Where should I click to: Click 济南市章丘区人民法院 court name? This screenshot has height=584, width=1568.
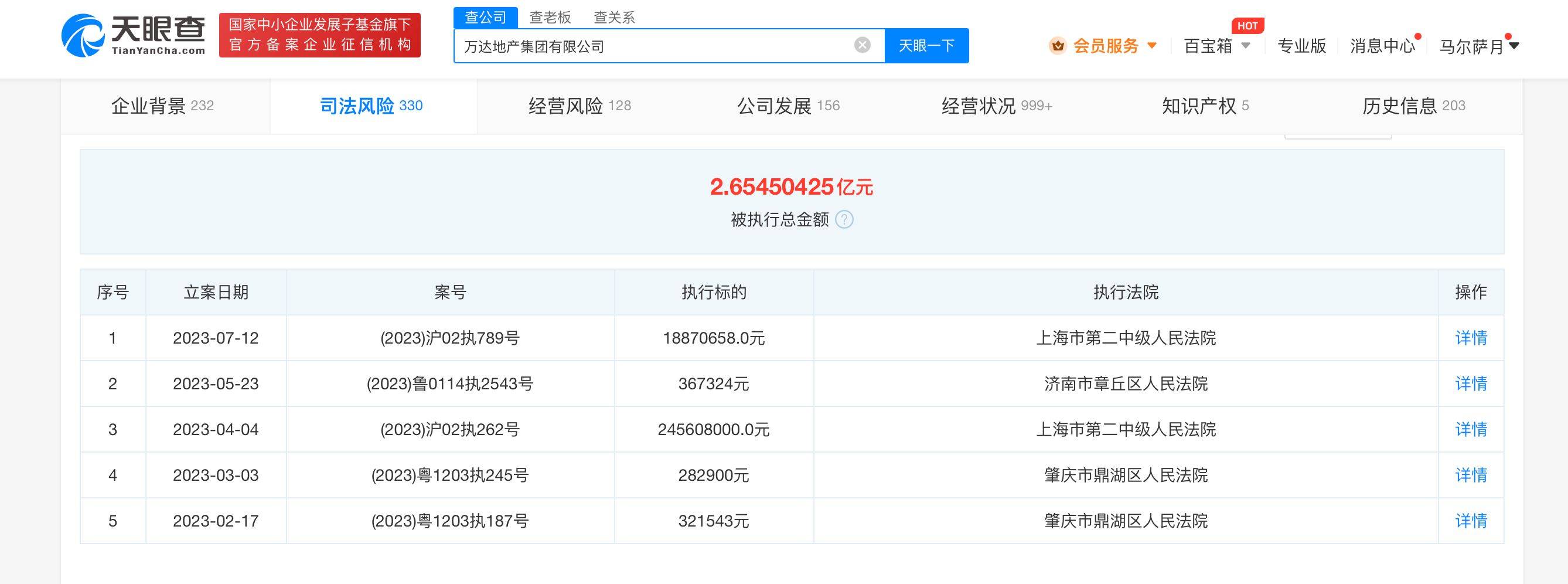[x=1126, y=383]
